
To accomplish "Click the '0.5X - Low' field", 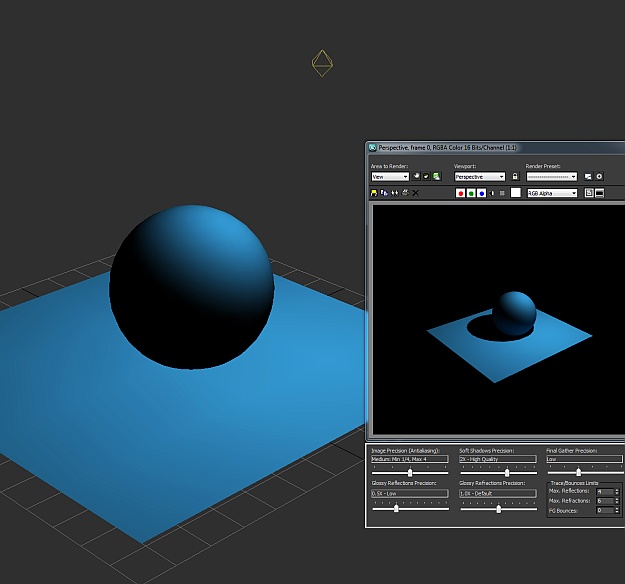I will pyautogui.click(x=410, y=494).
